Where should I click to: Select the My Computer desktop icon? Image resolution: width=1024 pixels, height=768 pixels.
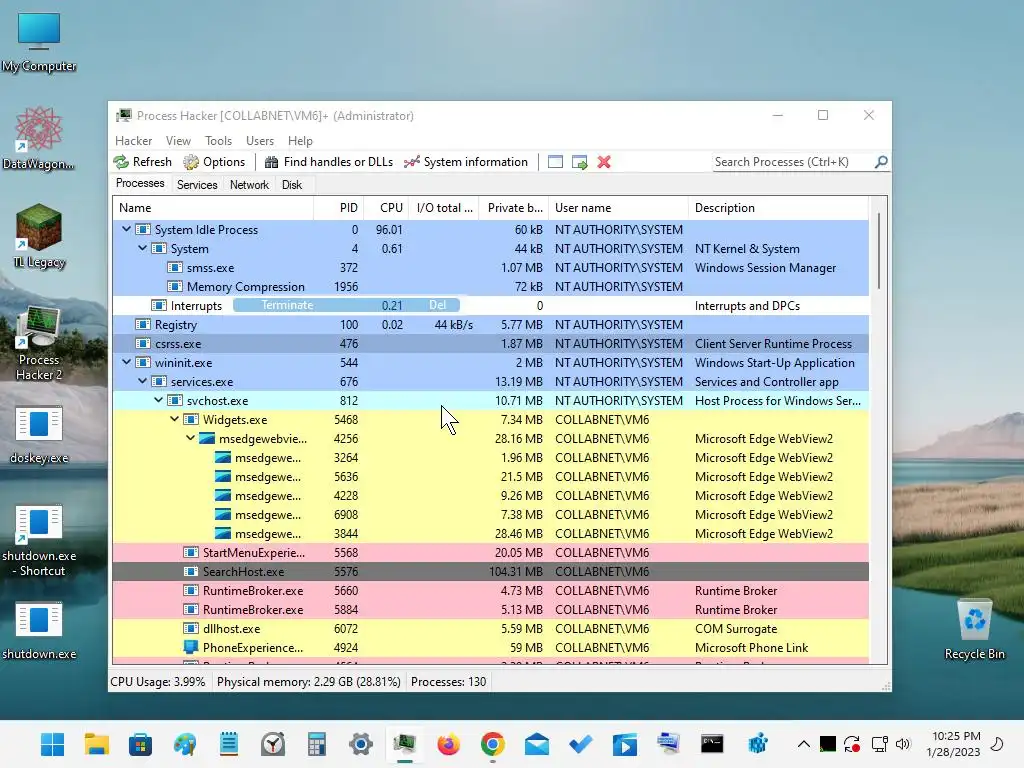coord(39,42)
